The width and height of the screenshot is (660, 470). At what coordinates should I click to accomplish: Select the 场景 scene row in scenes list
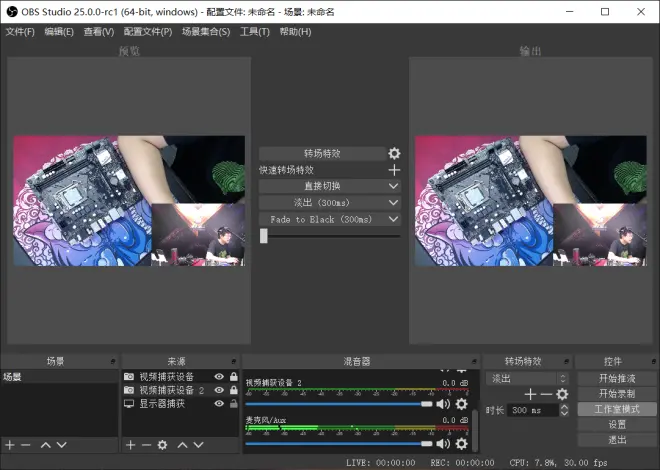[59, 377]
